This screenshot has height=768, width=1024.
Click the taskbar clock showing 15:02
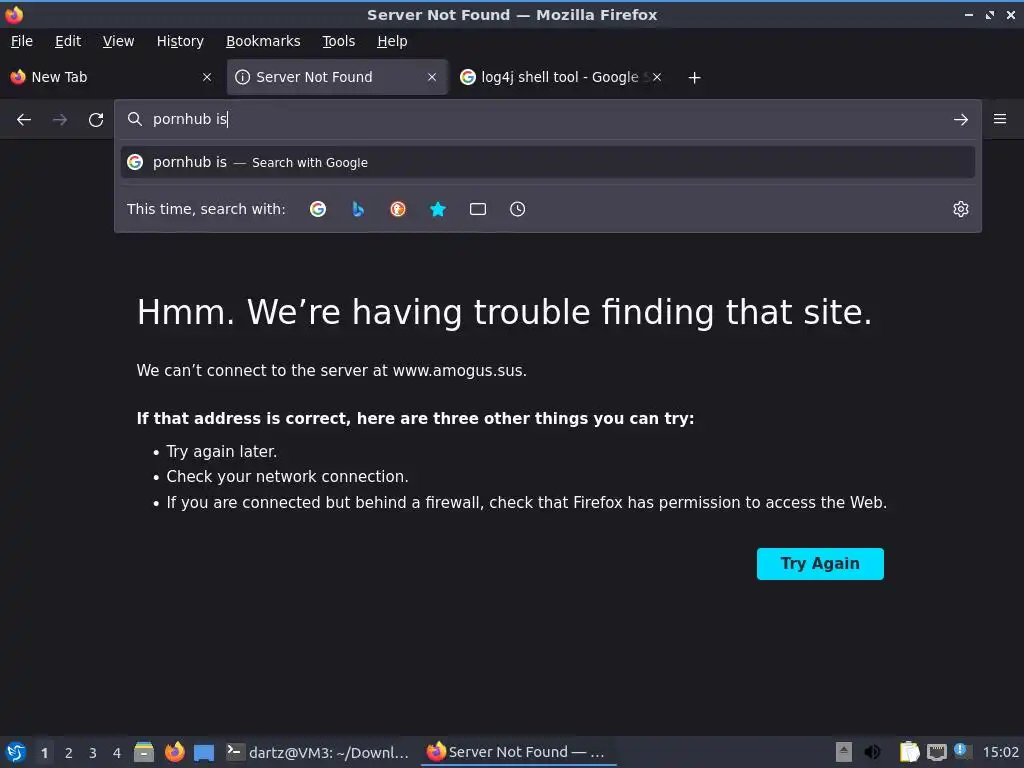1000,752
